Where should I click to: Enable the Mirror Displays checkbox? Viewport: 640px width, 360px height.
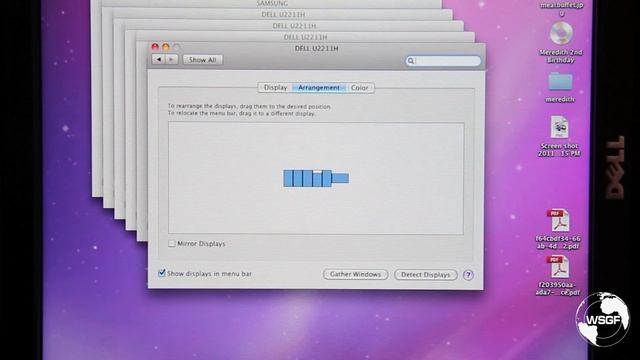[x=171, y=244]
